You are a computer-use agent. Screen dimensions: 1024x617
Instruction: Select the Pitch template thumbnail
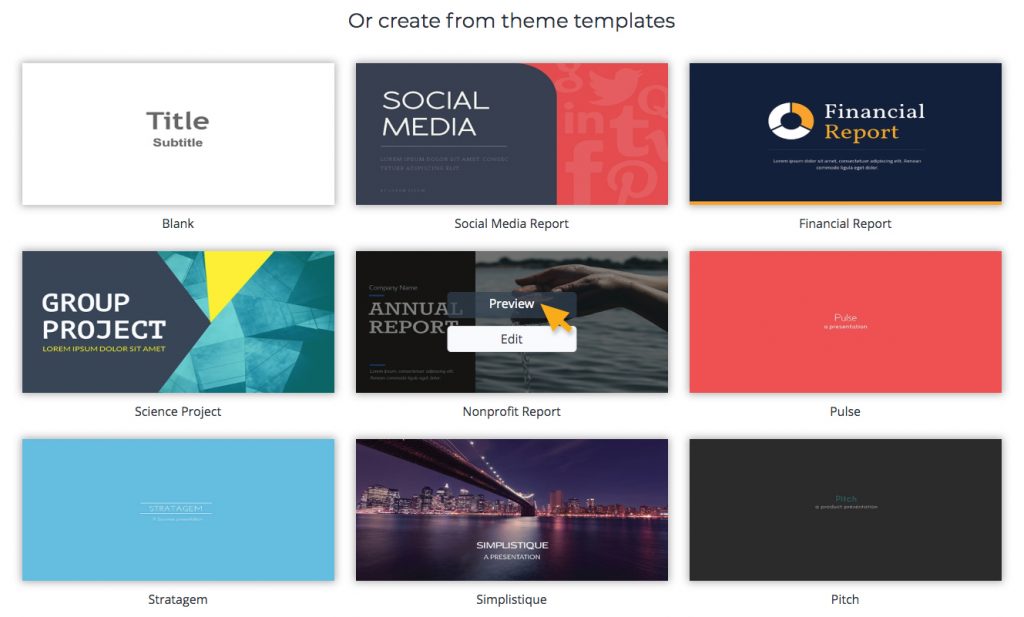(845, 509)
